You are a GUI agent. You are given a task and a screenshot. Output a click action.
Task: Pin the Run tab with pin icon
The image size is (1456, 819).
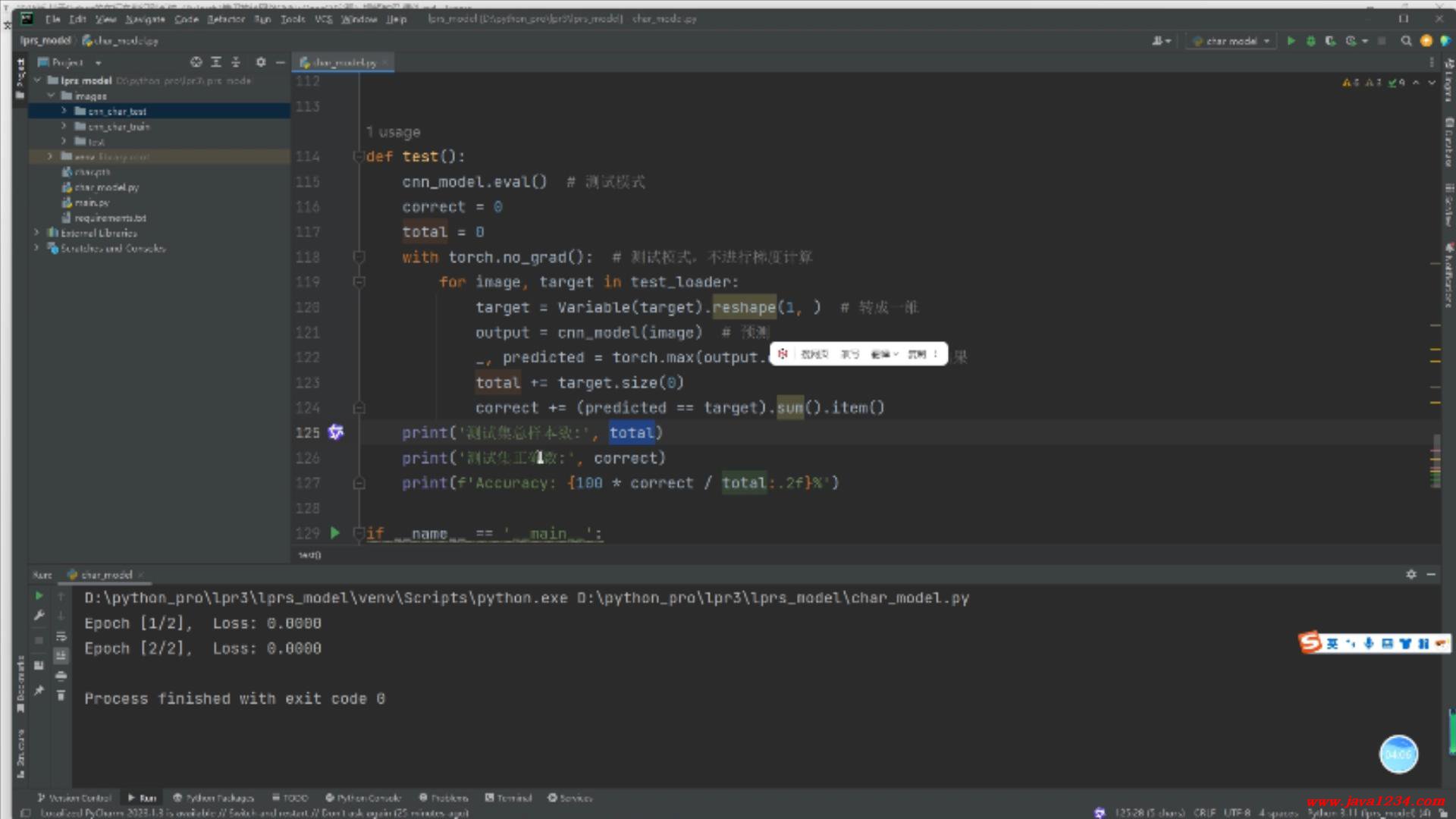click(x=39, y=690)
